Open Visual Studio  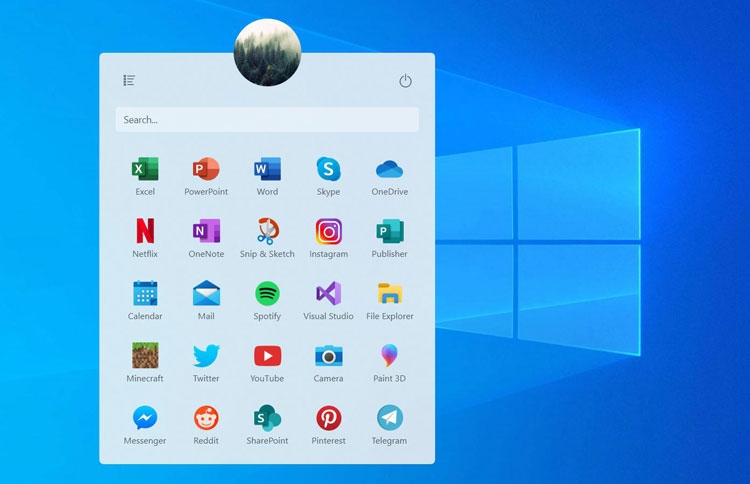328,294
